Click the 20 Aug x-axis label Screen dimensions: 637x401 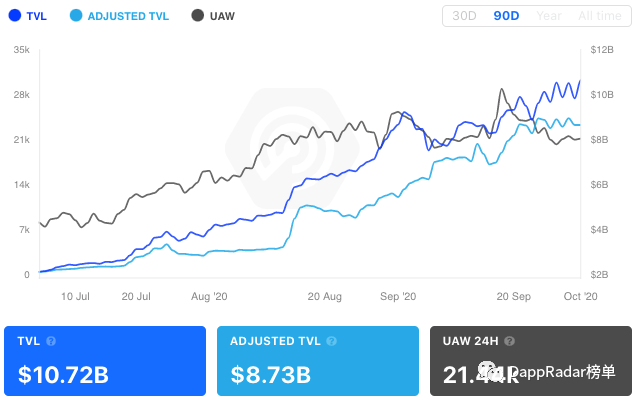pyautogui.click(x=325, y=296)
